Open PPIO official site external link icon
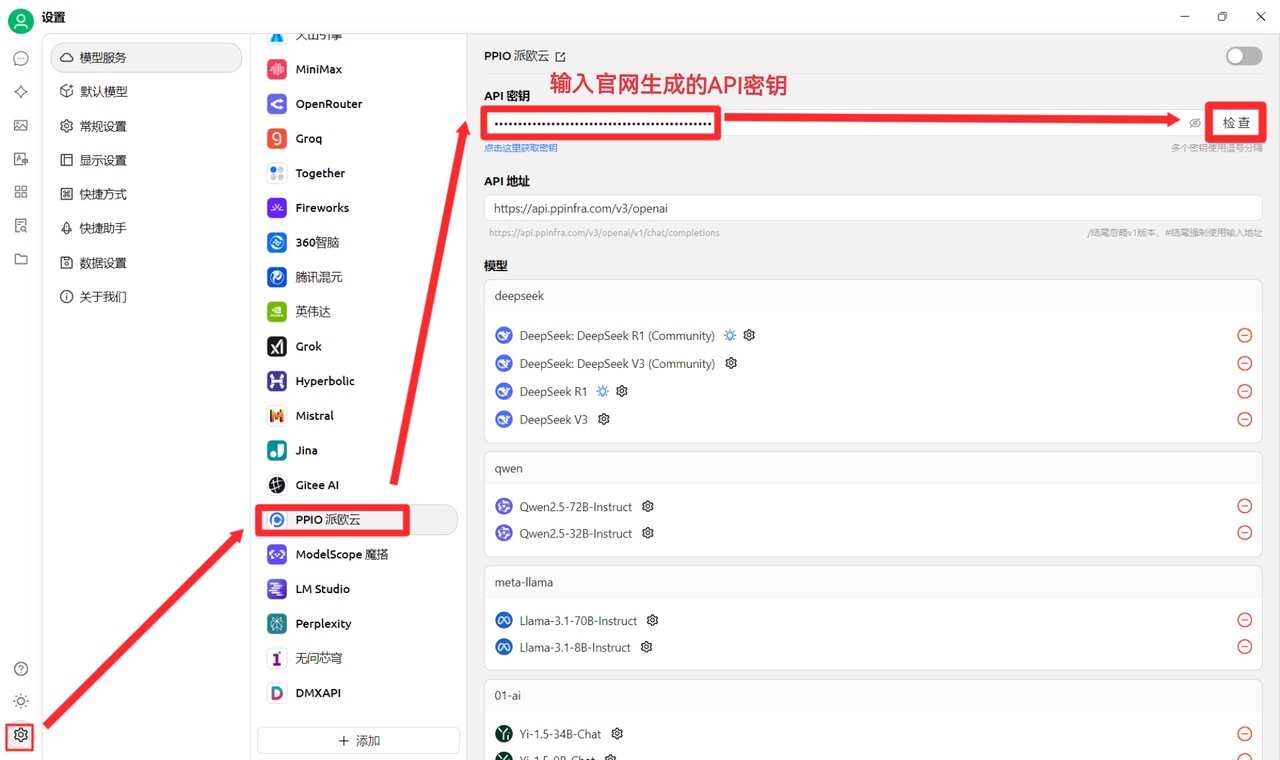The width and height of the screenshot is (1280, 760). pos(560,57)
